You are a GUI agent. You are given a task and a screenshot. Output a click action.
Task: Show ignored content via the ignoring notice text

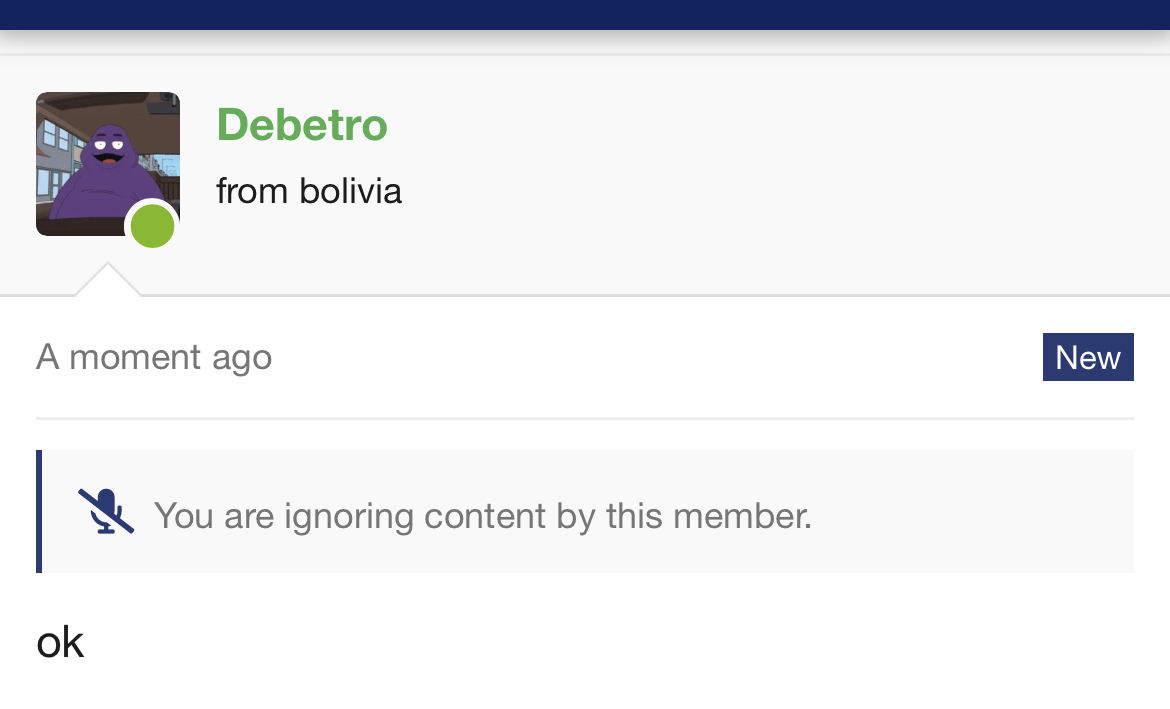[482, 516]
